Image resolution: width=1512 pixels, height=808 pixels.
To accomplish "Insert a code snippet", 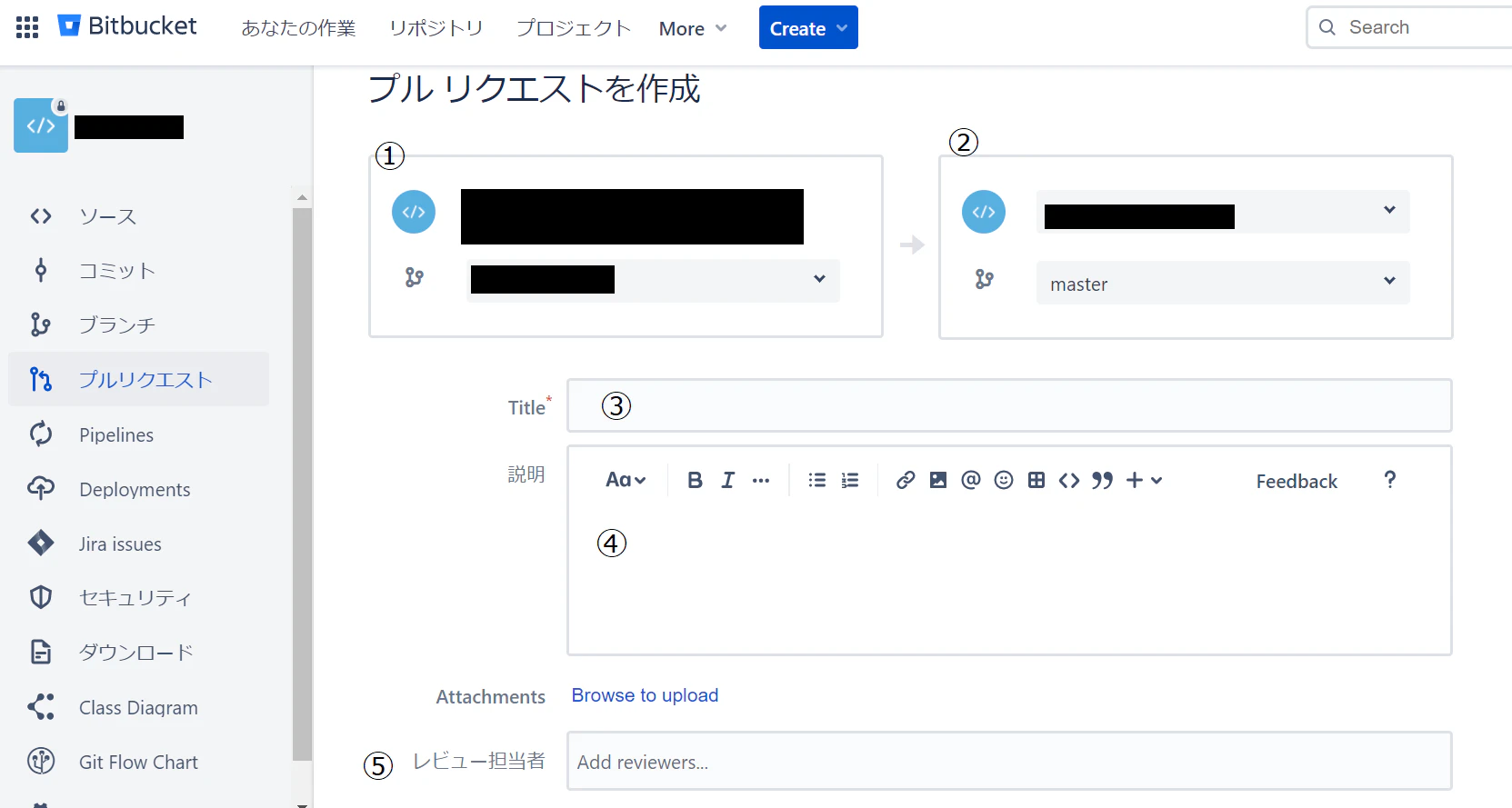I will 1069,480.
